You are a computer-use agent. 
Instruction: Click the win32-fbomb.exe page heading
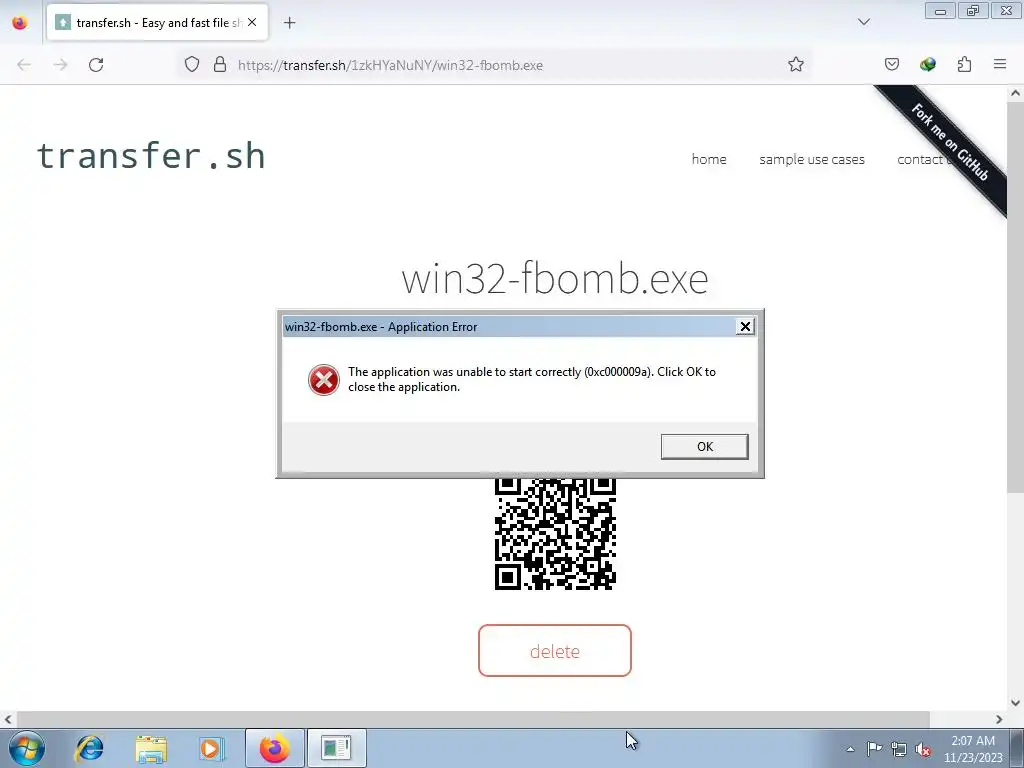click(554, 278)
